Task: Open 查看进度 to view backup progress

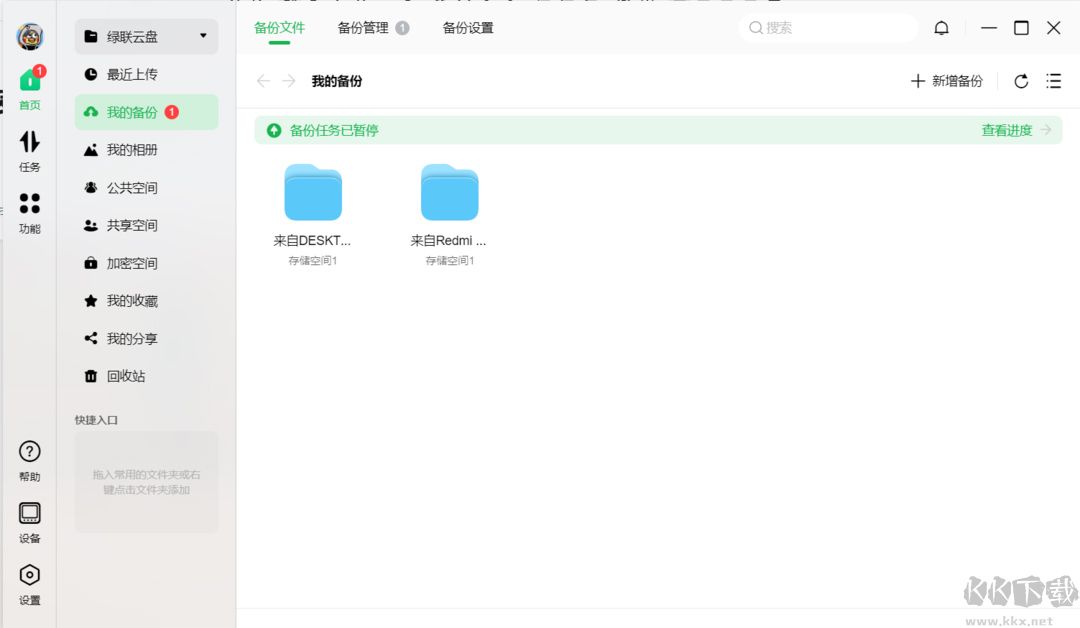Action: (1005, 130)
